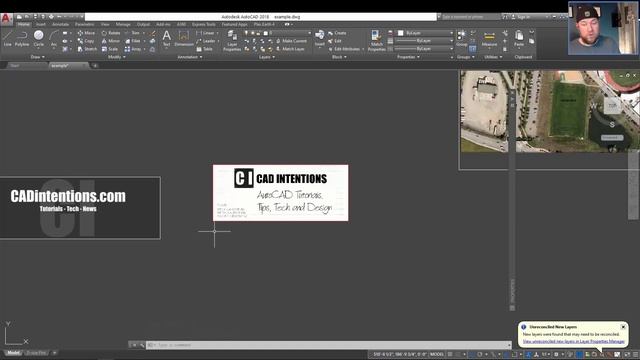Toggle MODEL space in status bar
Viewport: 640px width, 360px height.
pos(437,354)
